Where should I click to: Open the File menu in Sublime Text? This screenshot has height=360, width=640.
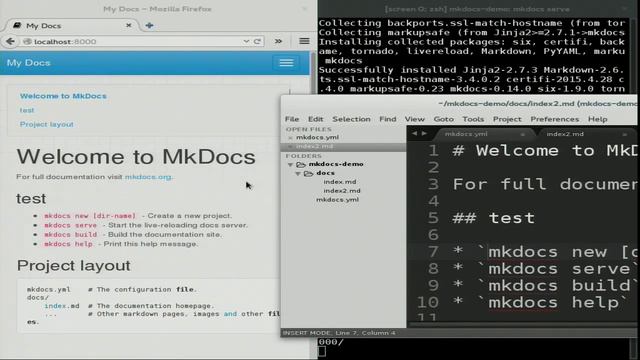(x=292, y=119)
